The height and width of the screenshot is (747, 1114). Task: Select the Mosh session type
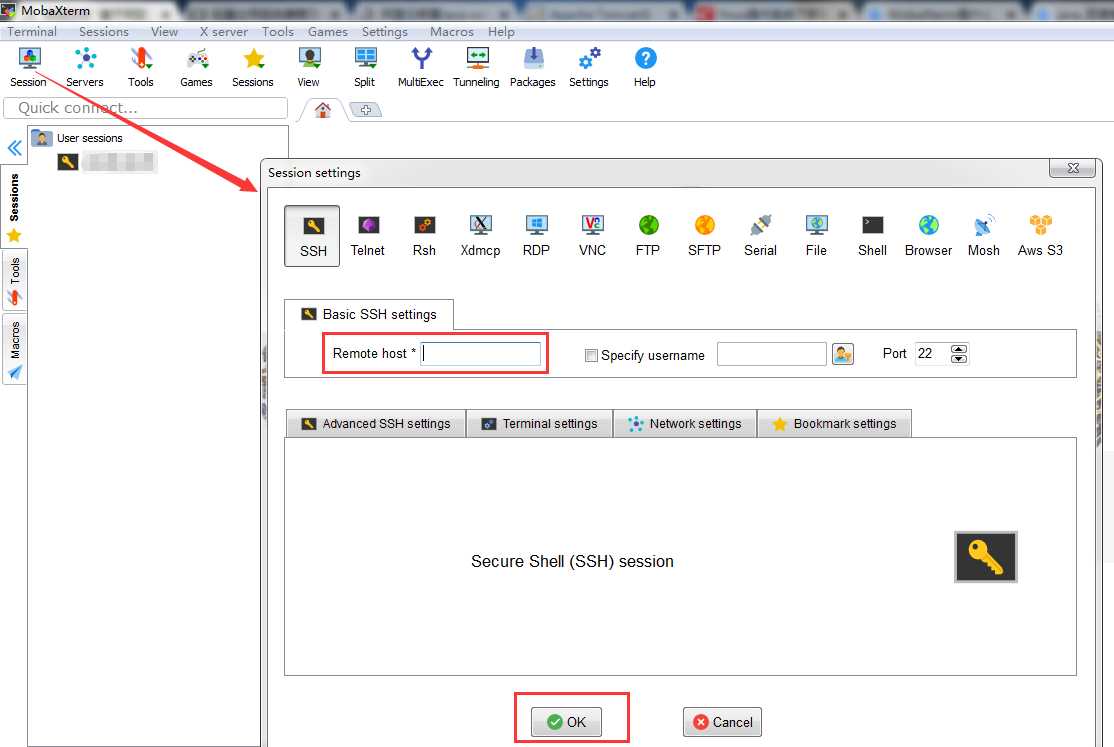pyautogui.click(x=984, y=236)
